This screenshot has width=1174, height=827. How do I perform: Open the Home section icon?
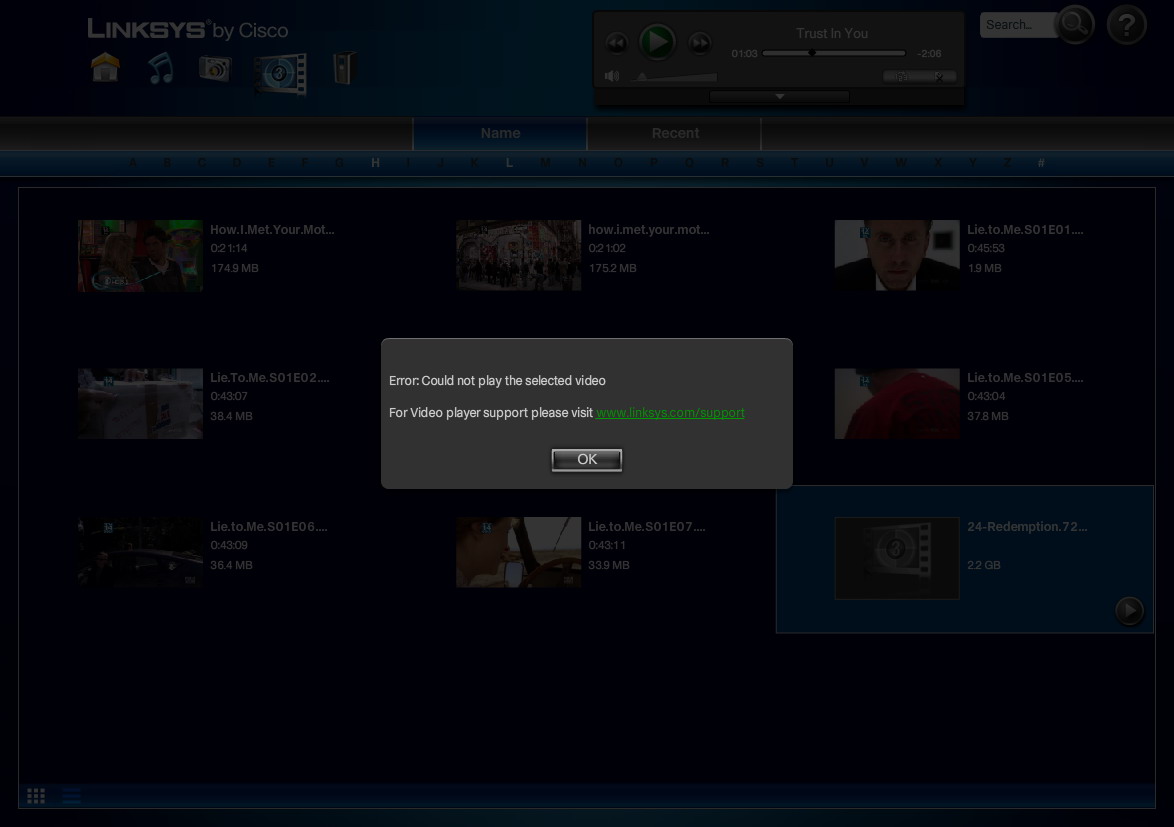click(x=105, y=68)
